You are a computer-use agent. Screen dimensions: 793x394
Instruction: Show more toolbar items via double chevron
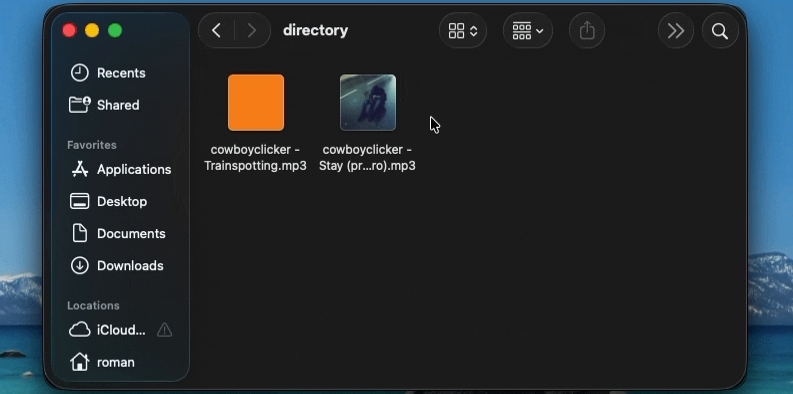676,31
